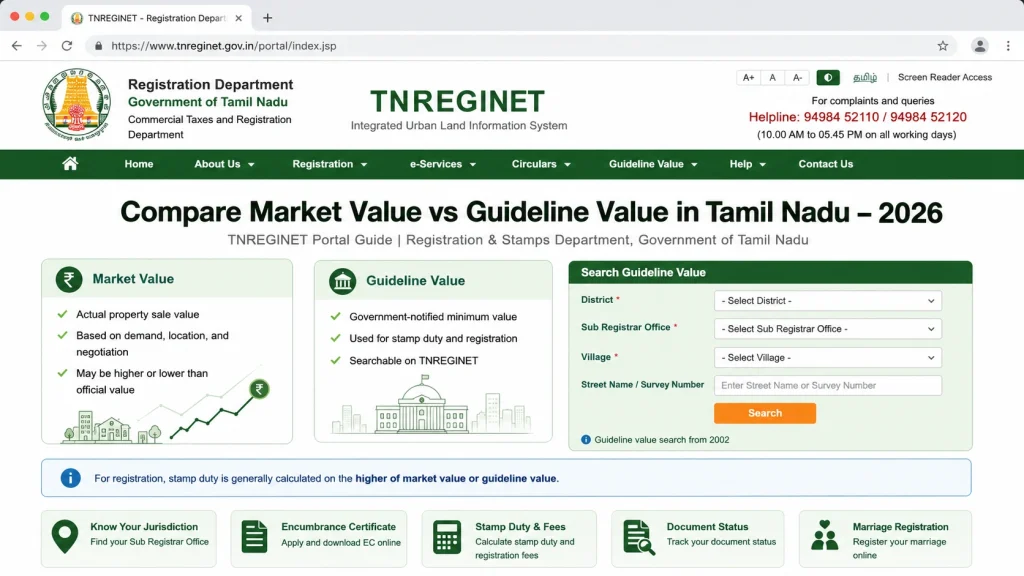This screenshot has width=1024, height=576.
Task: Click the blue info icon in stamp duty notice
Action: click(71, 478)
